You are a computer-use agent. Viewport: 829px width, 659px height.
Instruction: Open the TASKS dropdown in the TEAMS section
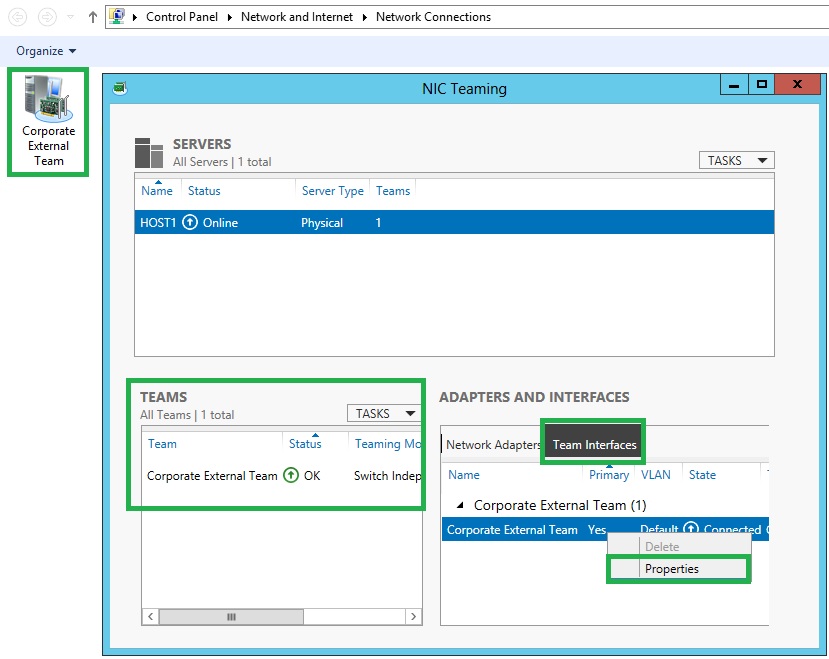tap(382, 413)
